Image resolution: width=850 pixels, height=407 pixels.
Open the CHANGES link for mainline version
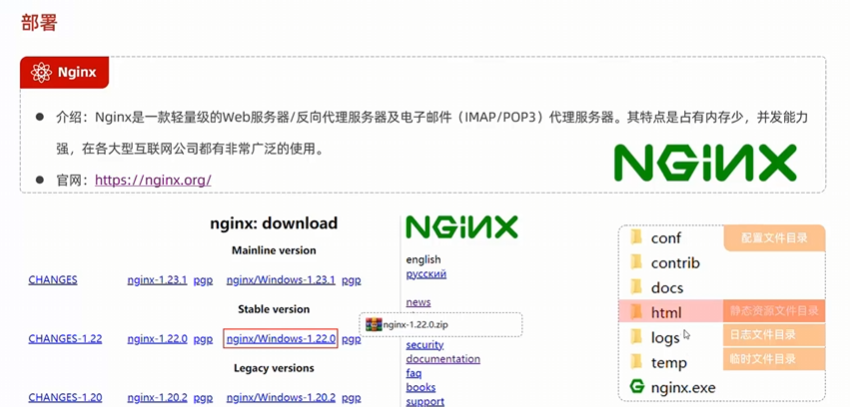click(x=53, y=280)
